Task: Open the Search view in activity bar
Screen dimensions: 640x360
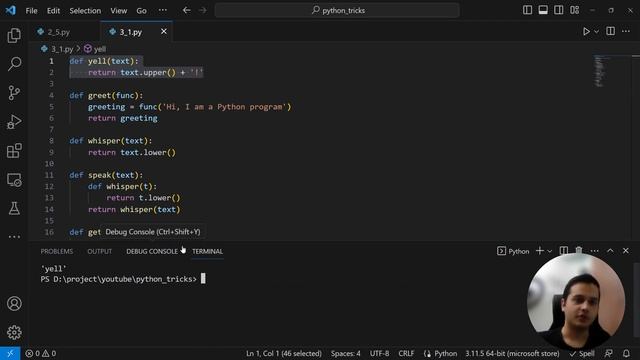Action: [x=14, y=64]
